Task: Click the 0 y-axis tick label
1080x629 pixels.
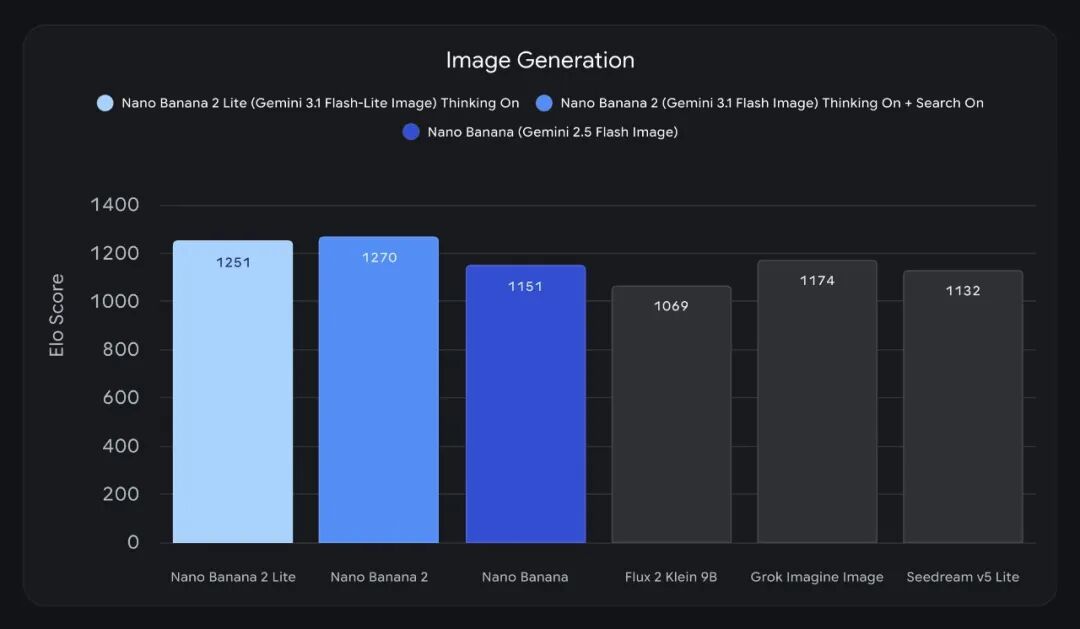Action: (133, 543)
